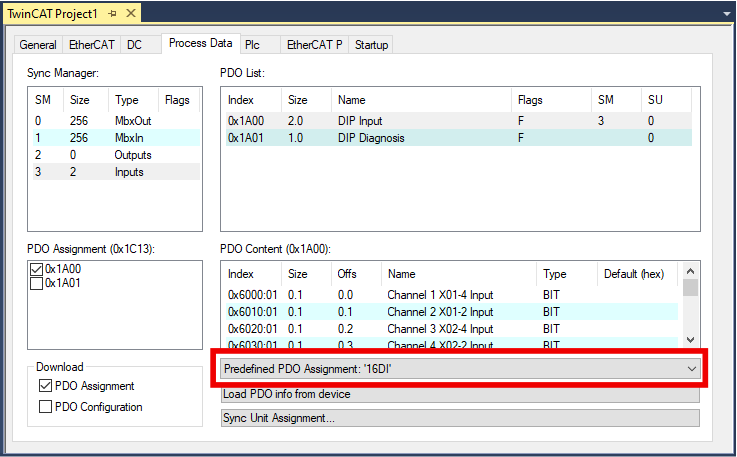
Task: Close the TwinCAT Project1 tab
Action: pos(131,13)
